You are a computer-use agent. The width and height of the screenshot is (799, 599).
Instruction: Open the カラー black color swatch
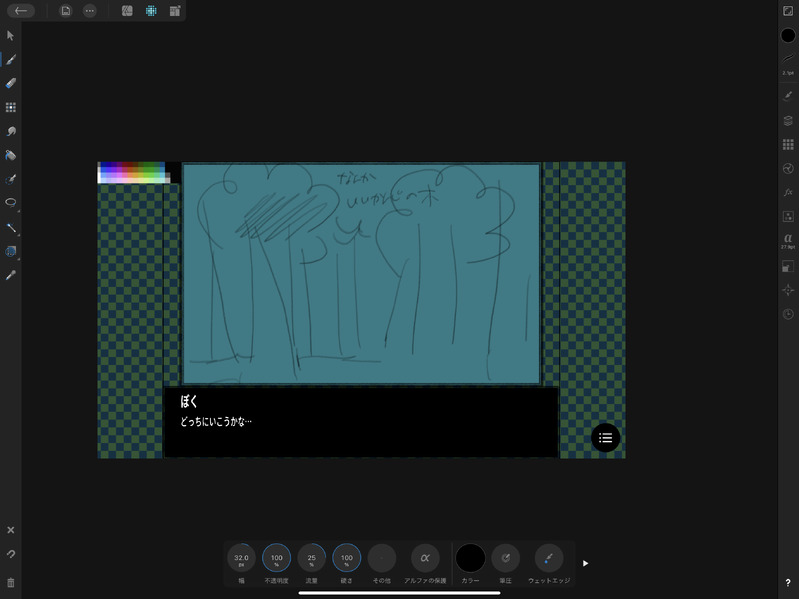click(x=470, y=558)
